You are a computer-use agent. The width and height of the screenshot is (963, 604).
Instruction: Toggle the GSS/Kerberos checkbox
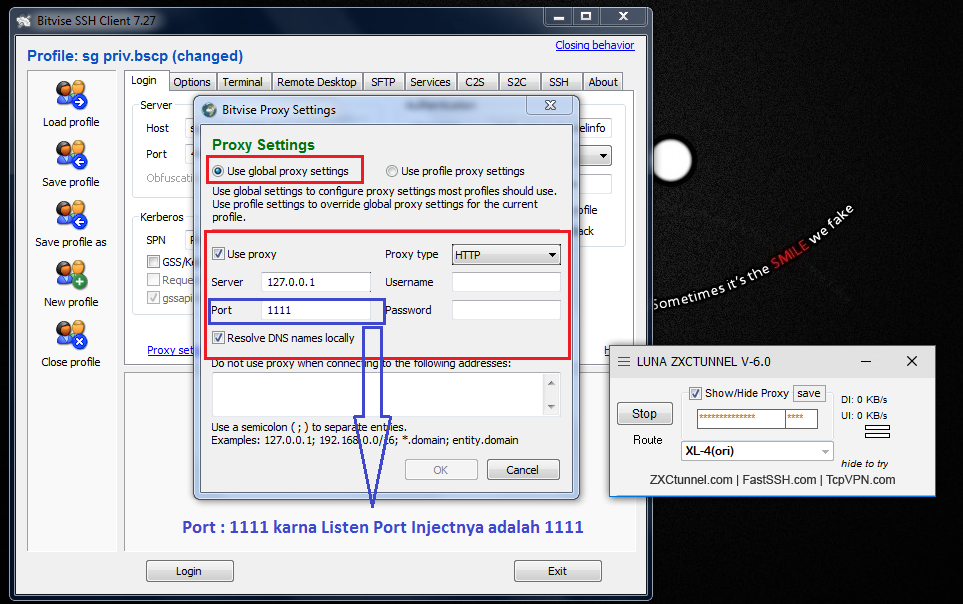click(154, 262)
